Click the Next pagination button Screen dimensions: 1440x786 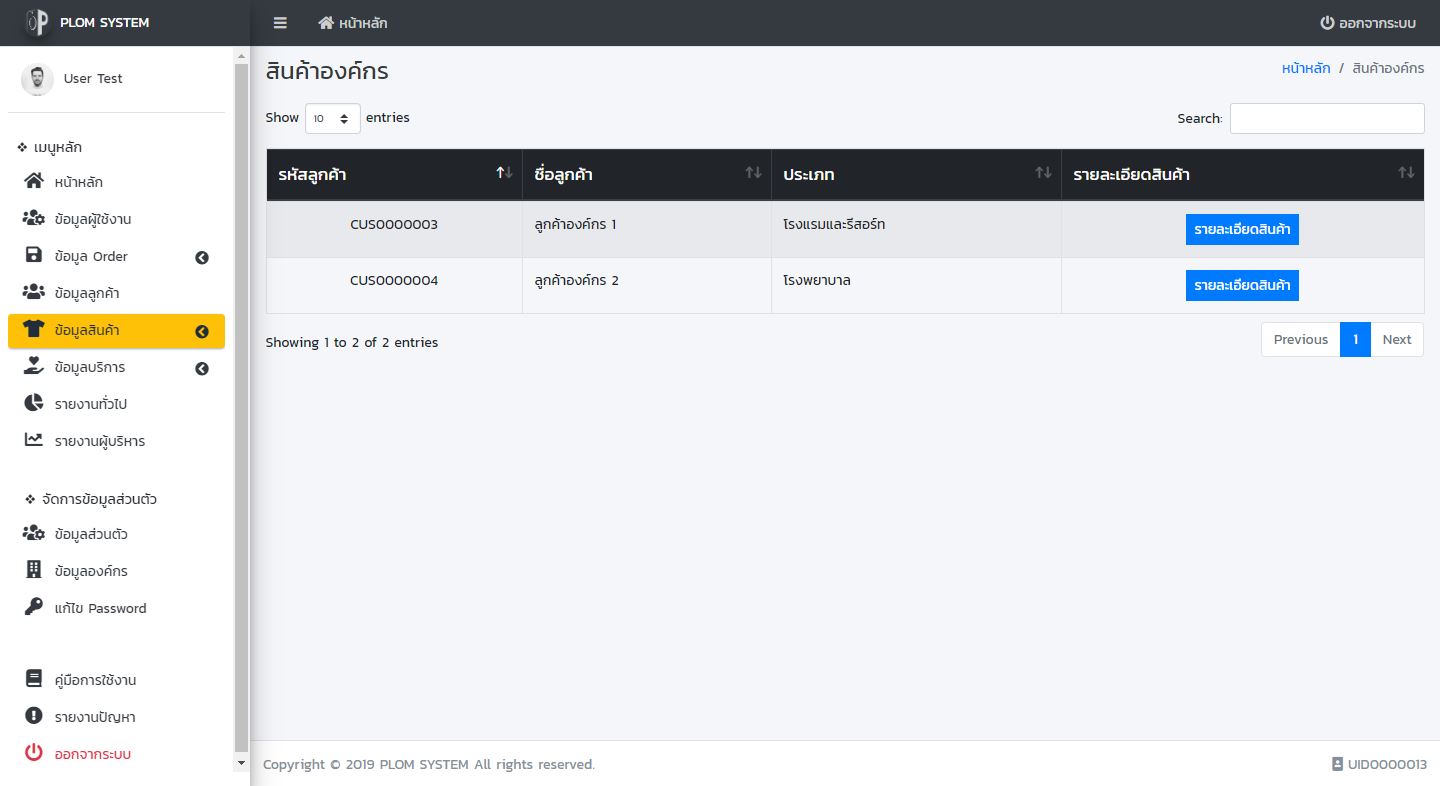(x=1396, y=339)
